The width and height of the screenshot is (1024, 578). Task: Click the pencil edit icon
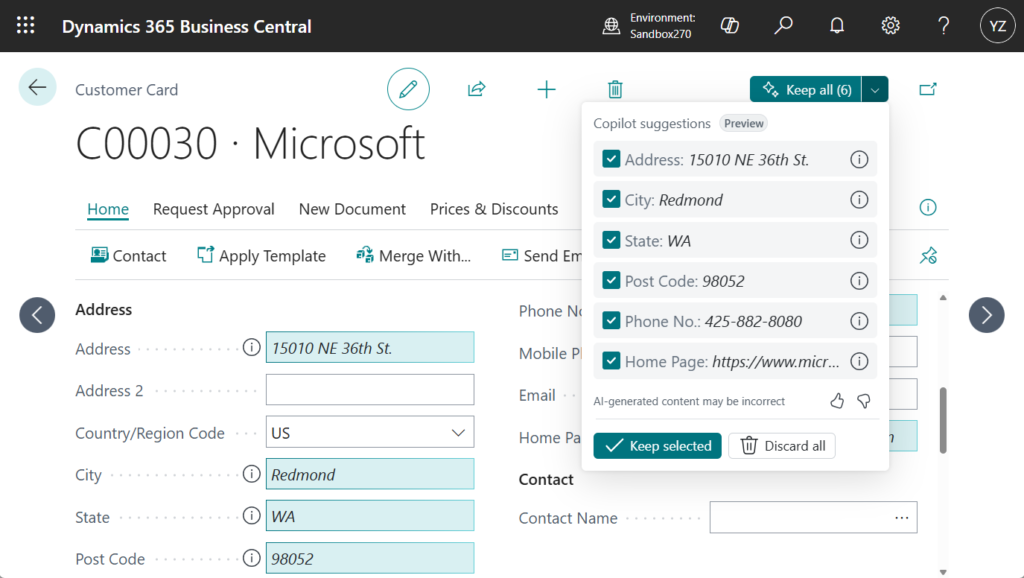point(408,90)
